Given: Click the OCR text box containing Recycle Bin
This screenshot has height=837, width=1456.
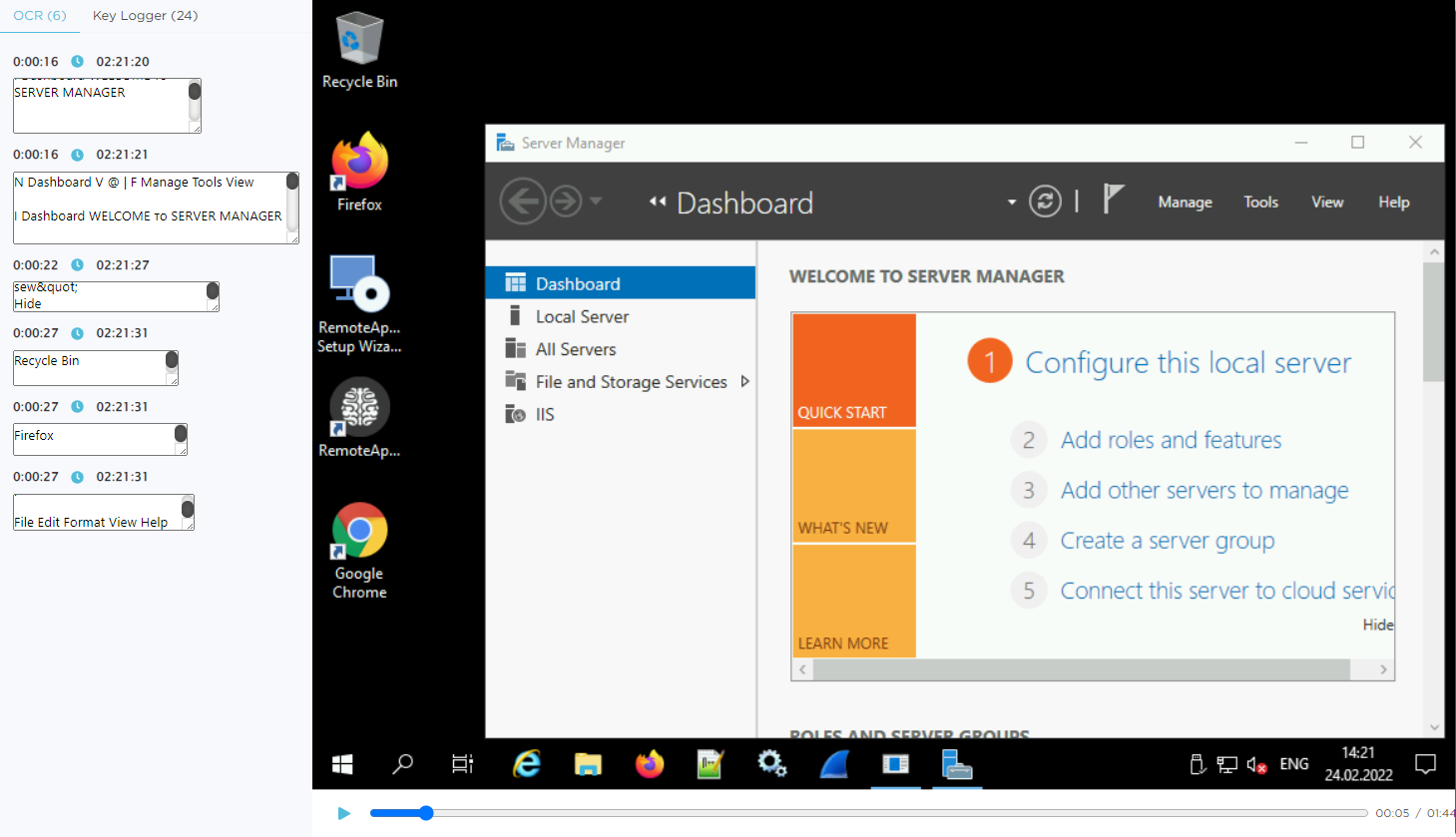Looking at the screenshot, I should click(x=96, y=367).
